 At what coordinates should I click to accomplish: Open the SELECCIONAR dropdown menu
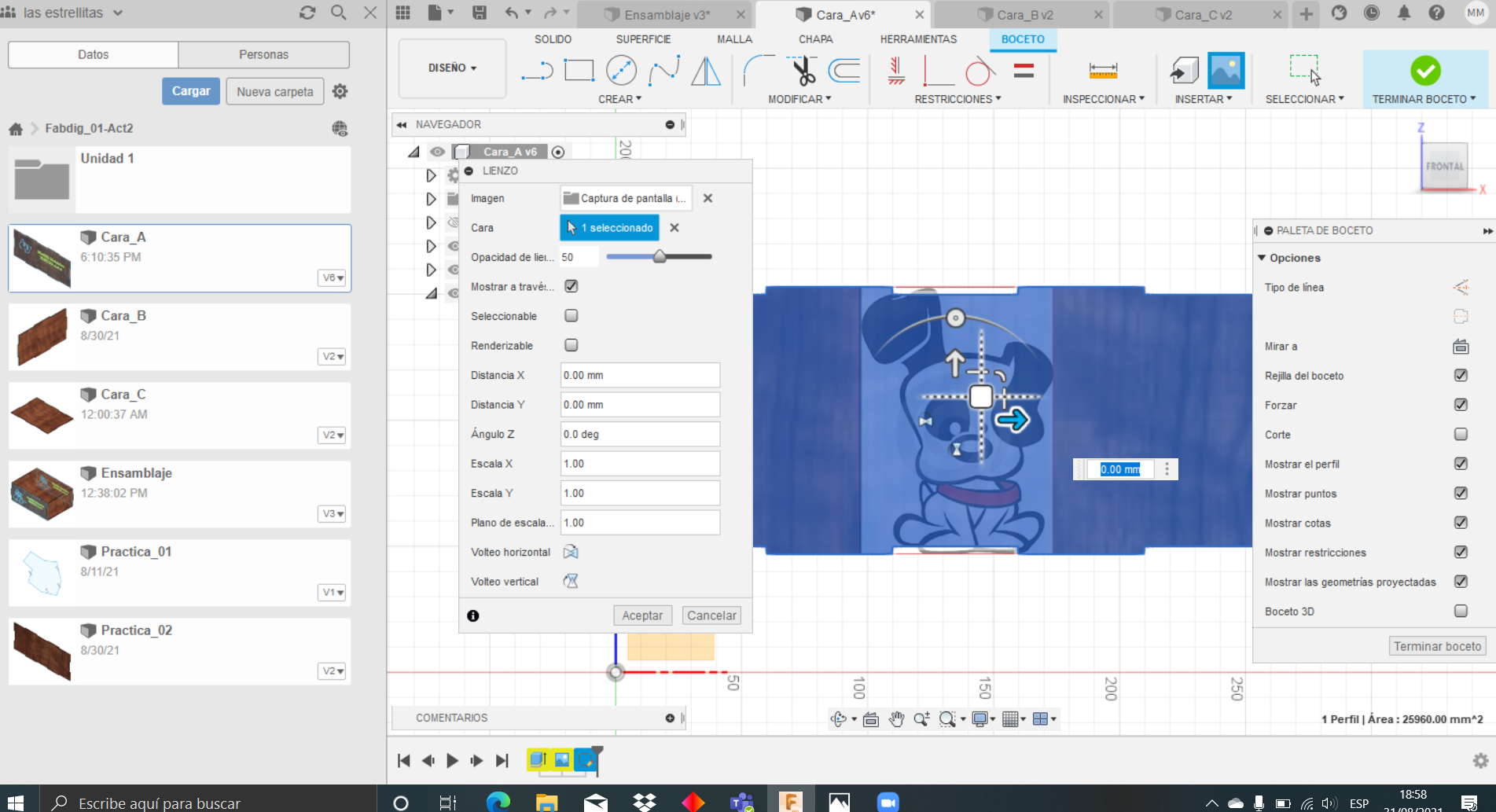click(1305, 99)
